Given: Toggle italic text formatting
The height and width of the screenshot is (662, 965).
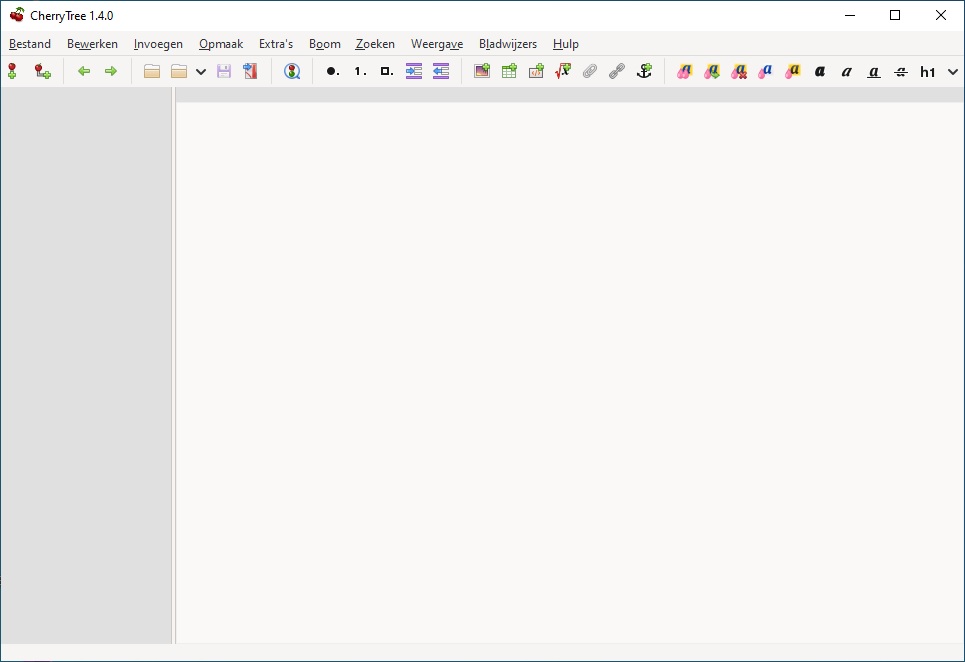Looking at the screenshot, I should tap(847, 71).
